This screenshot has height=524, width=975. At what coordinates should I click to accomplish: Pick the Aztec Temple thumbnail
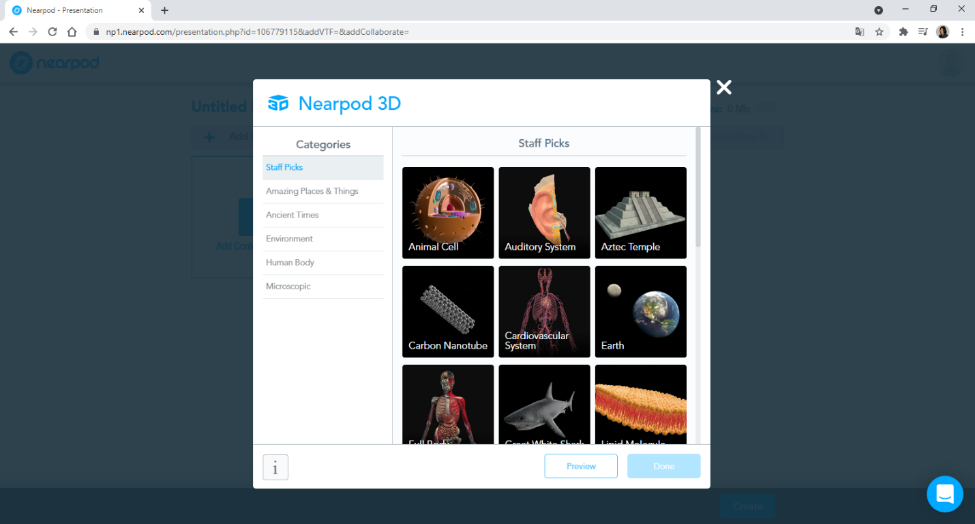(x=640, y=213)
